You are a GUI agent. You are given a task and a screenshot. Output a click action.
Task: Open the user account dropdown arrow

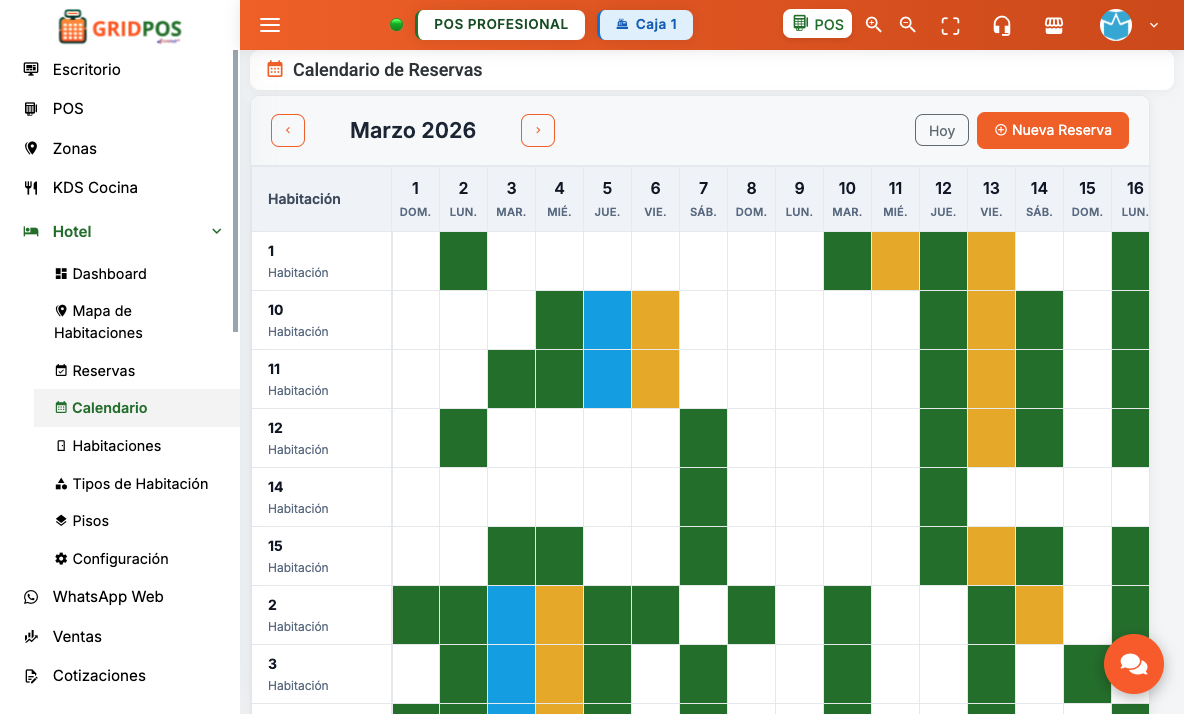[1153, 25]
